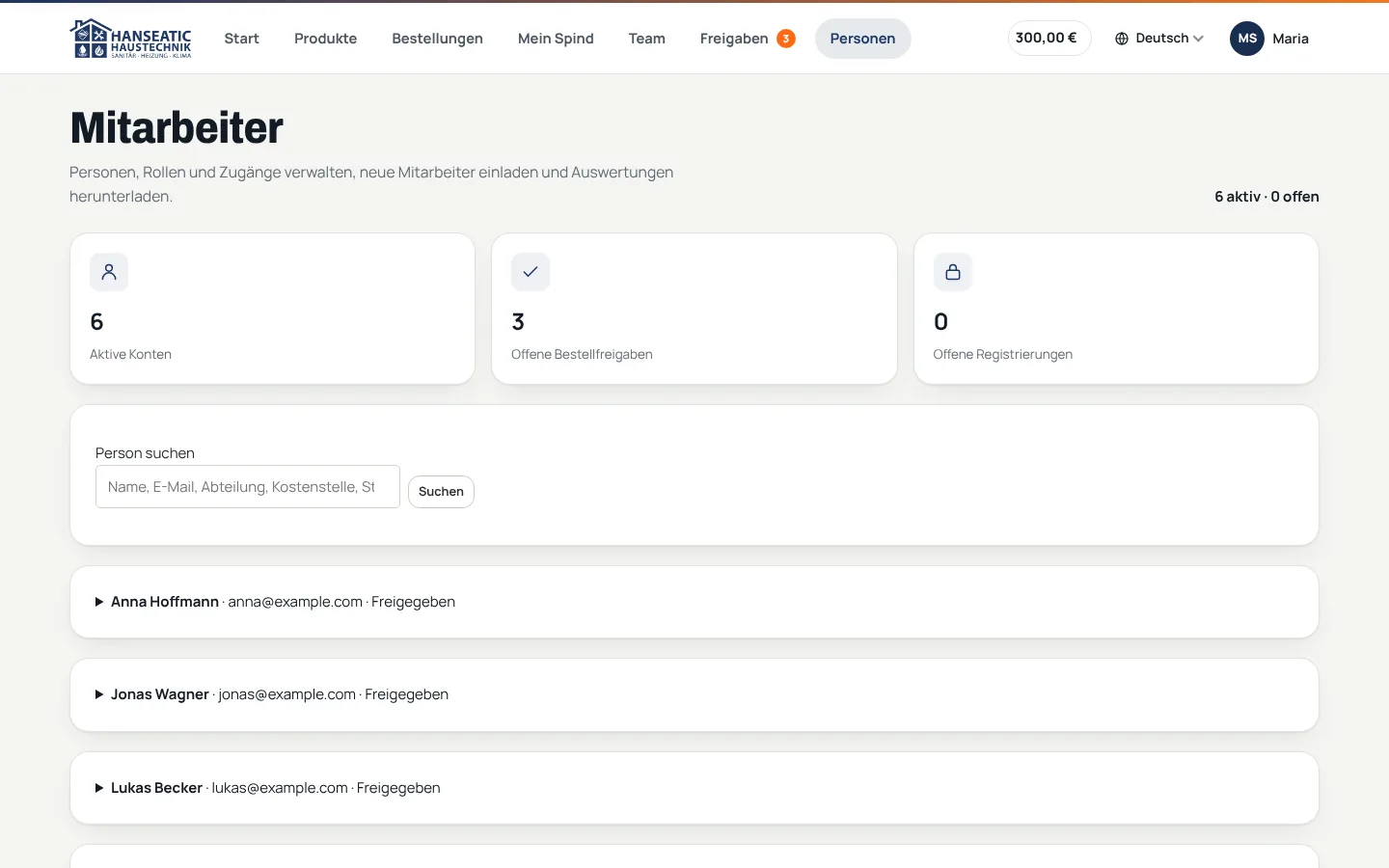Open Freigaben with 3 pending
Image resolution: width=1389 pixels, height=868 pixels.
(748, 39)
